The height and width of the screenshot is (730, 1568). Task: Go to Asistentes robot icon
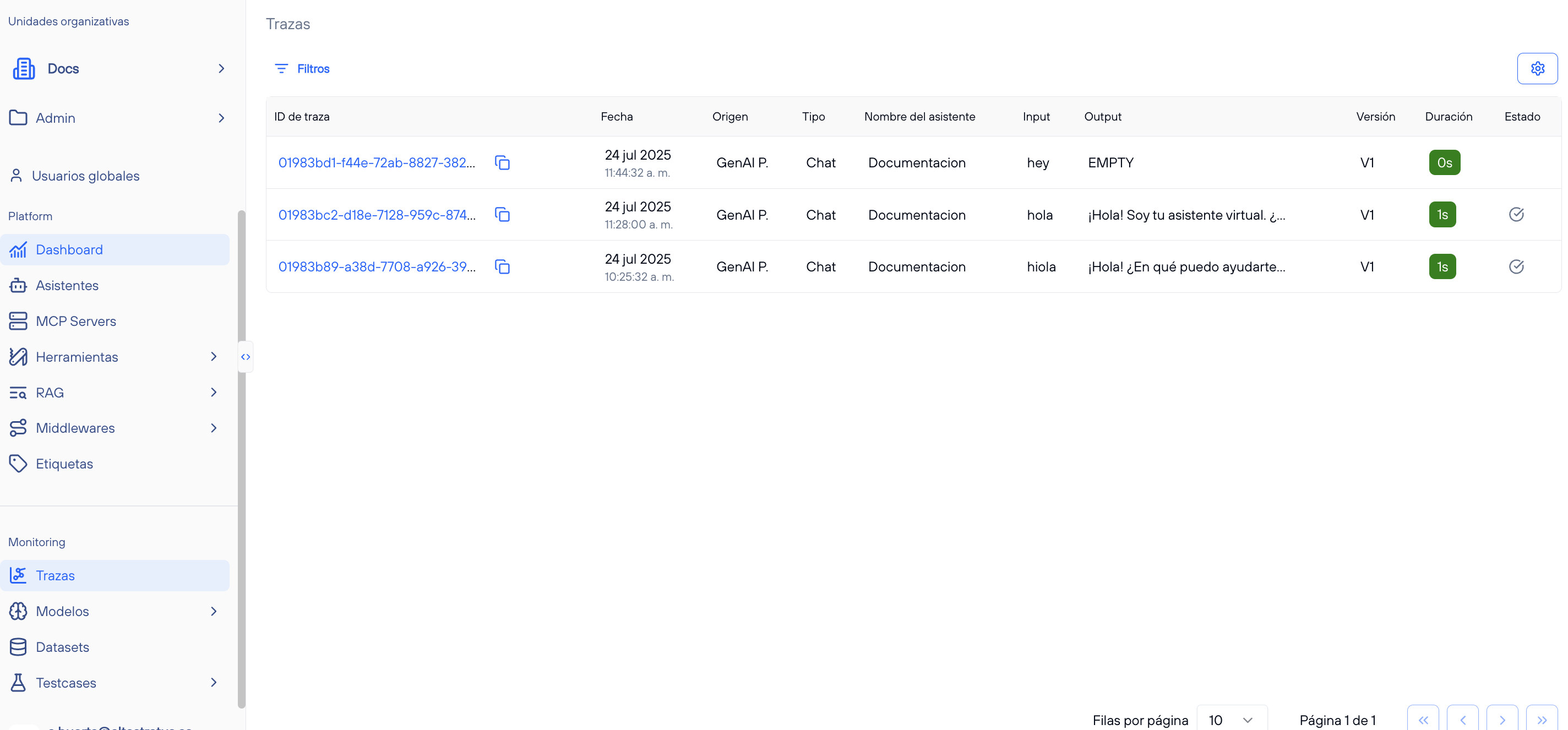tap(18, 286)
